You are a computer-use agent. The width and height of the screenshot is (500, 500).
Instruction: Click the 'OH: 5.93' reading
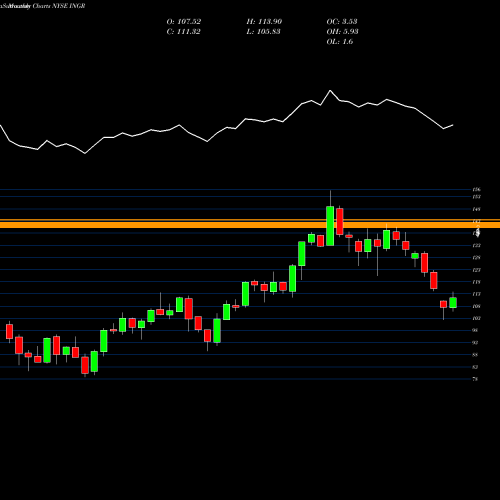[x=342, y=32]
